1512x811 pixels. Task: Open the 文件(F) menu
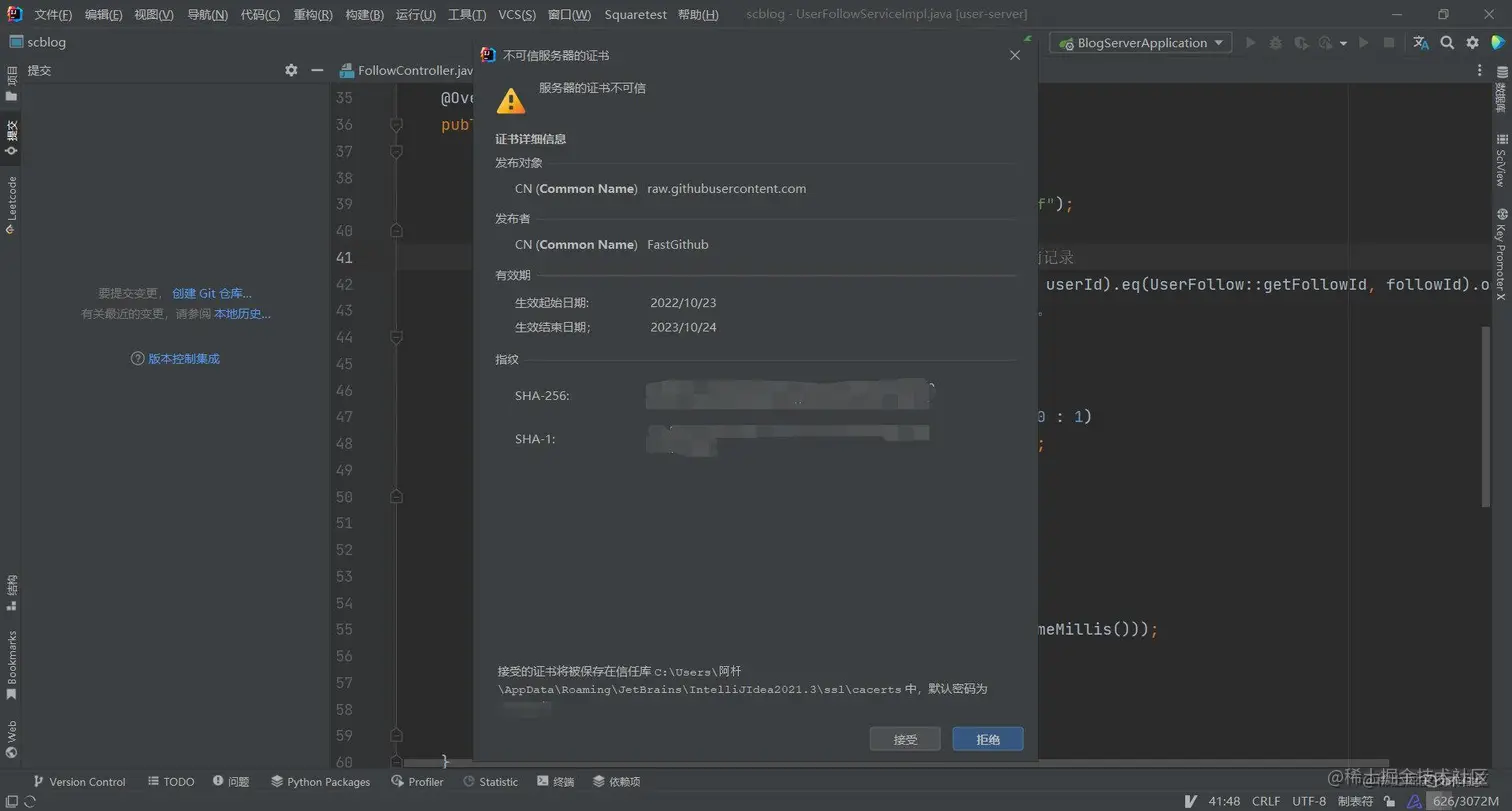point(53,15)
